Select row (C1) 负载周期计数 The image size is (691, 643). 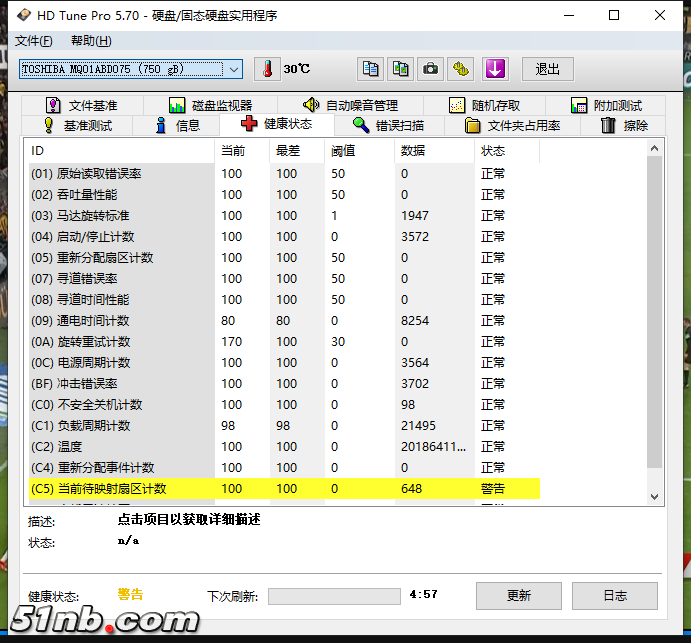click(284, 426)
